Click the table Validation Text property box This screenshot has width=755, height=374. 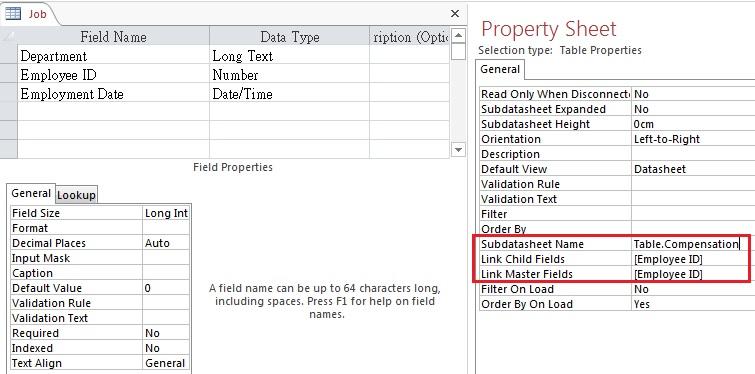[x=693, y=199]
